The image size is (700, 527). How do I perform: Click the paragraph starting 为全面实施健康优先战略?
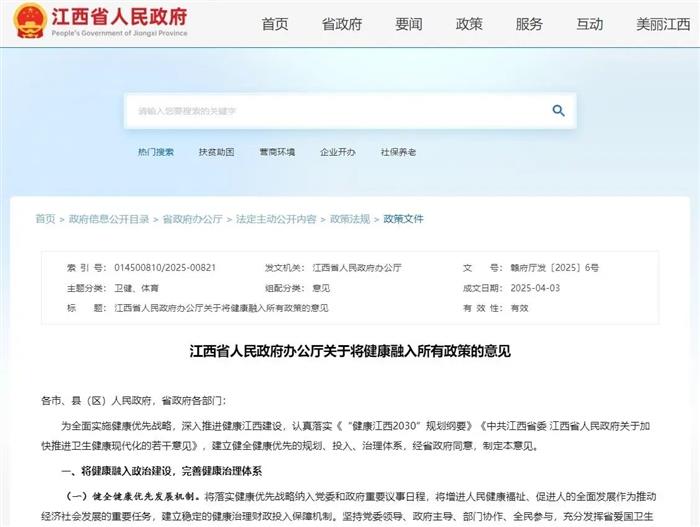pos(346,436)
